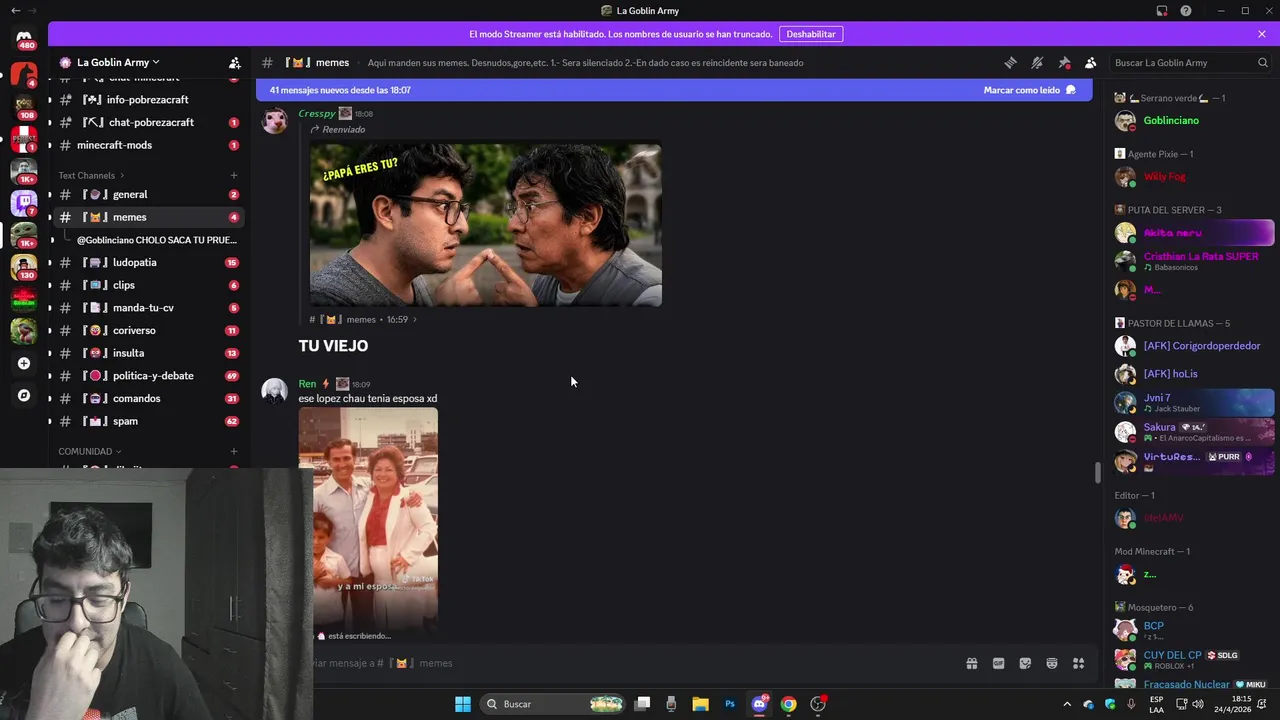Open the @Goblinciano CHOLO SACA thread
This screenshot has width=1280, height=720.
(x=157, y=240)
